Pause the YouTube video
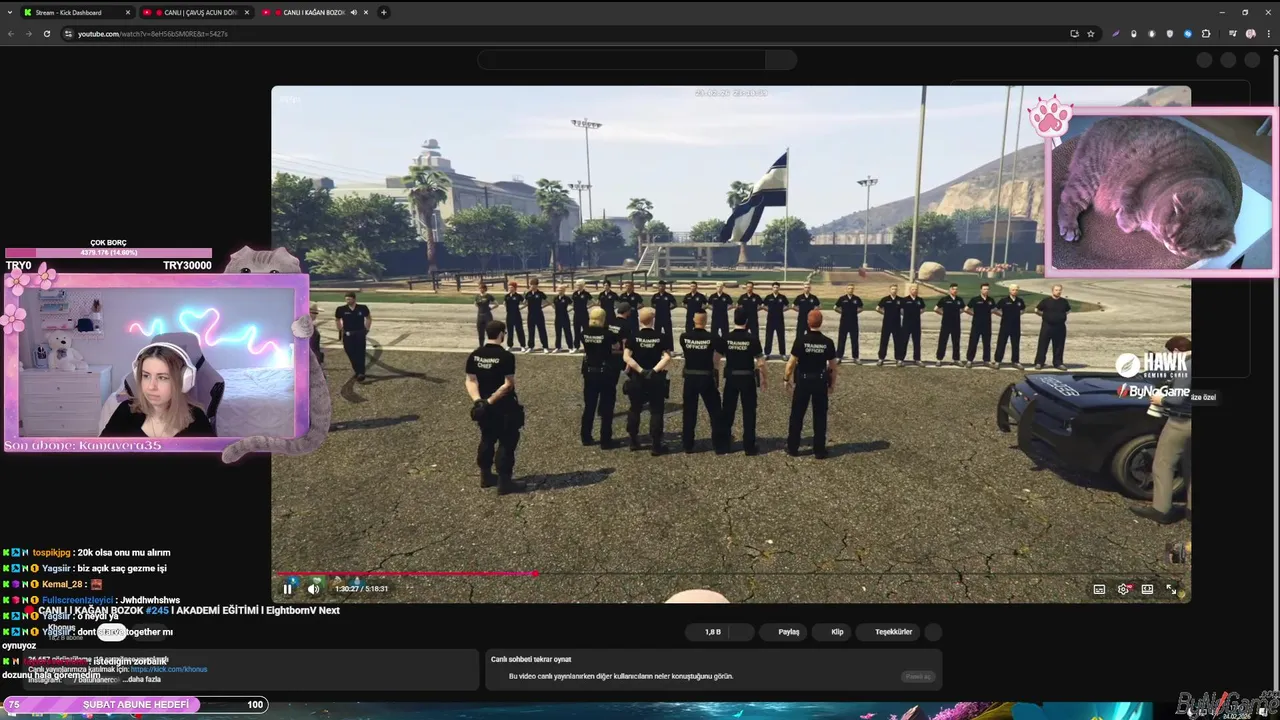 click(288, 589)
